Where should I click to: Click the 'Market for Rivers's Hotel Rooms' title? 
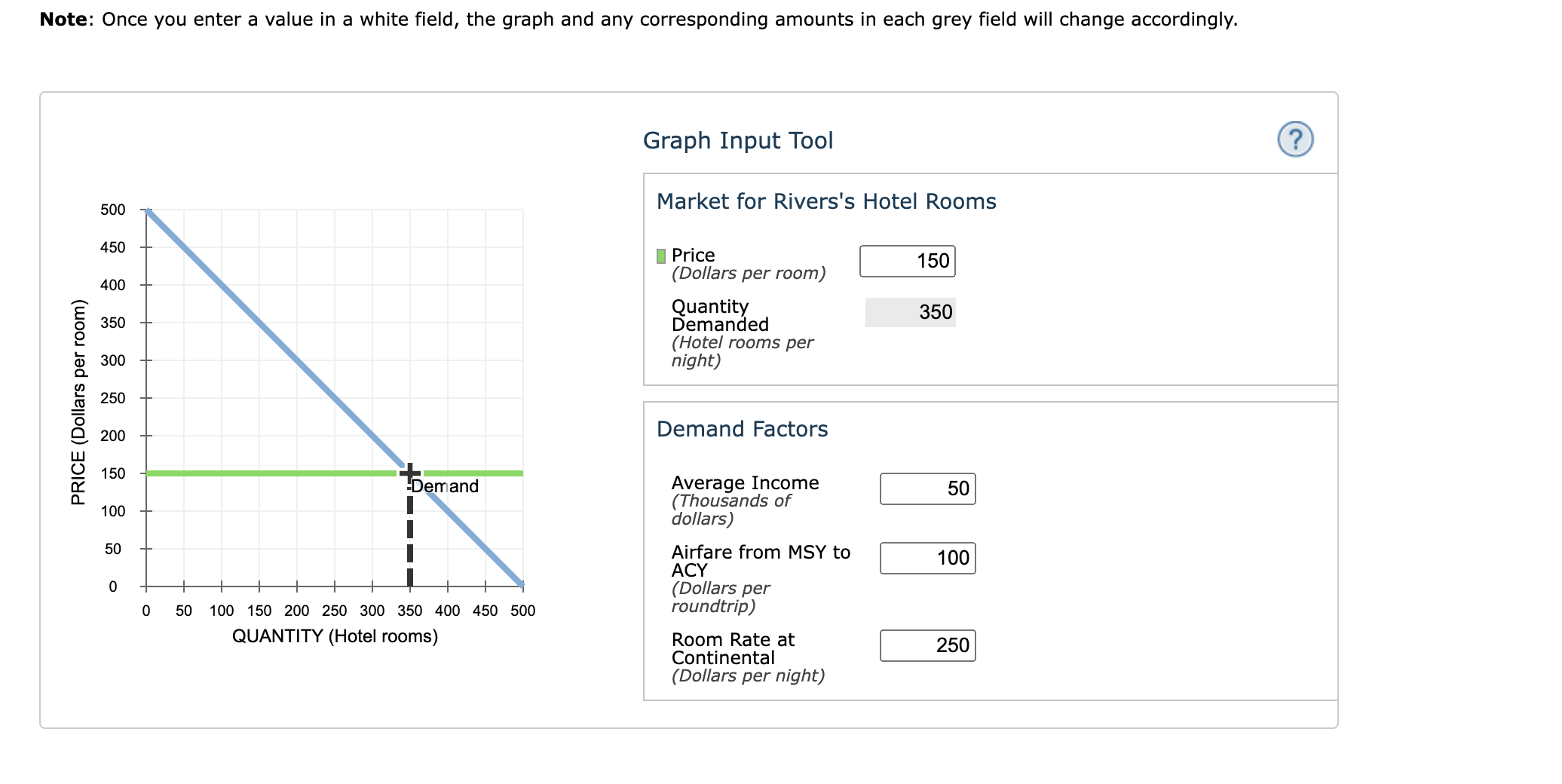(825, 201)
